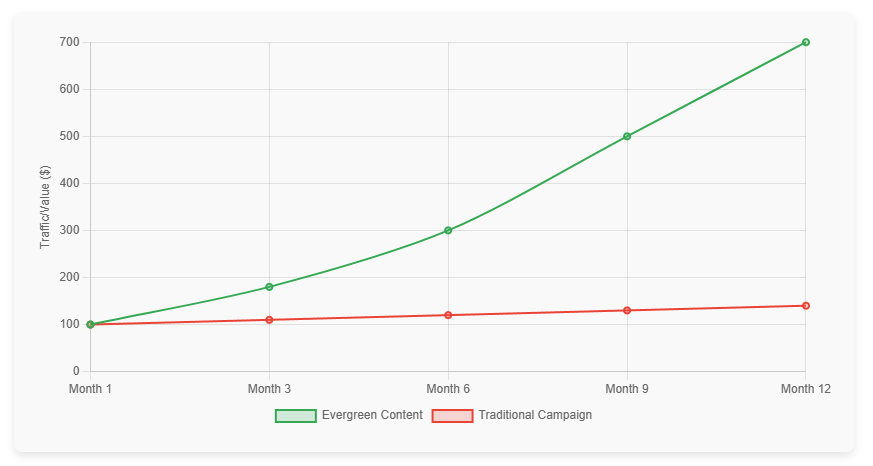Screen dimensions: 873x466
Task: Click the Traffic/Value ($) y-axis title
Action: point(44,207)
